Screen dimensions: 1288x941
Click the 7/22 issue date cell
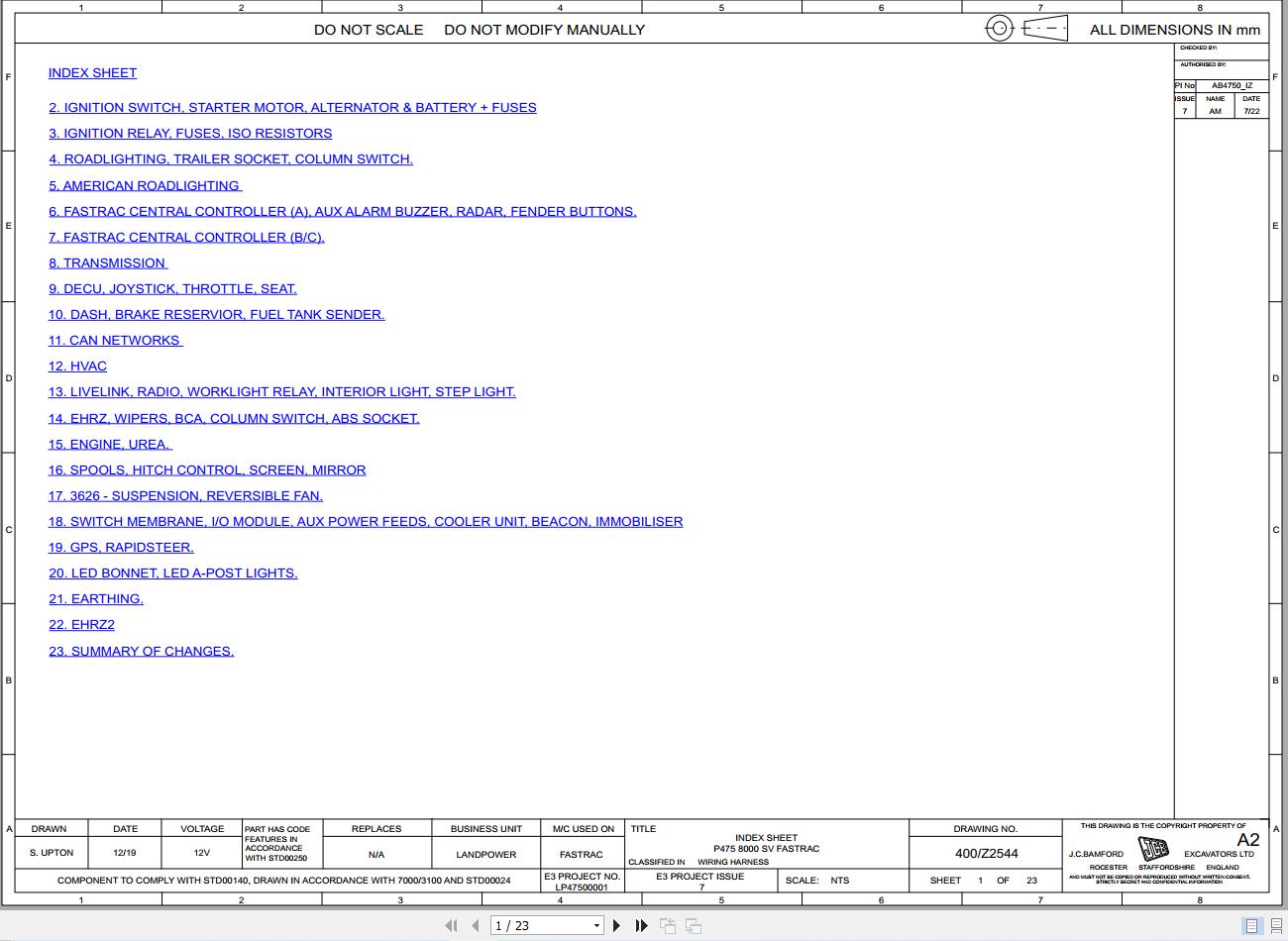(1252, 111)
